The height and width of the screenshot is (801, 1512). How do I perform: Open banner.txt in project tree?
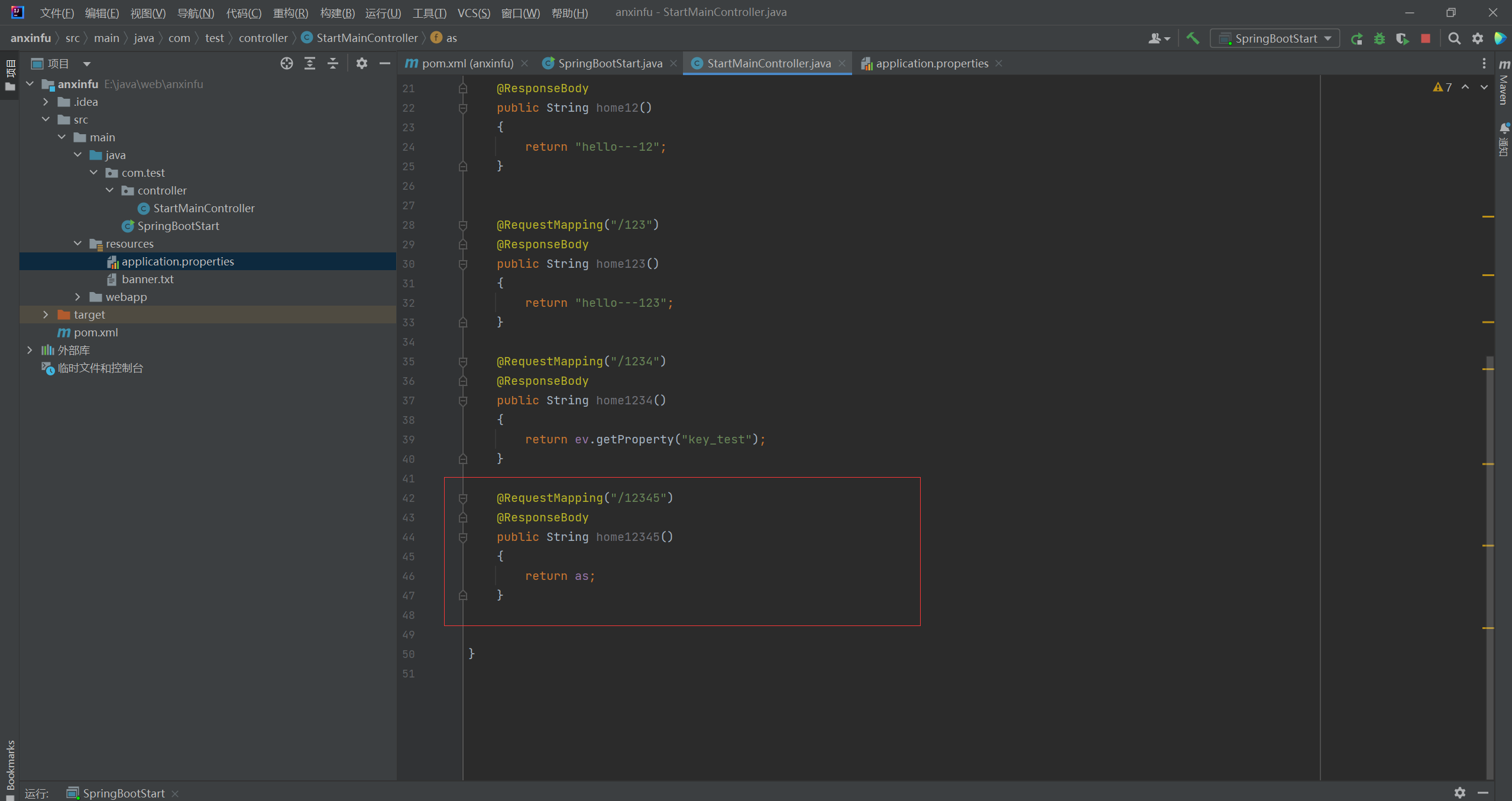(147, 279)
